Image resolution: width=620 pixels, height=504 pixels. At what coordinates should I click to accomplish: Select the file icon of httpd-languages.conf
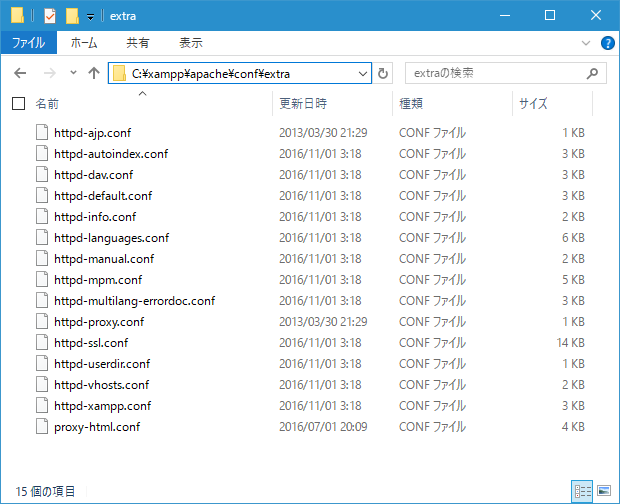pos(42,237)
